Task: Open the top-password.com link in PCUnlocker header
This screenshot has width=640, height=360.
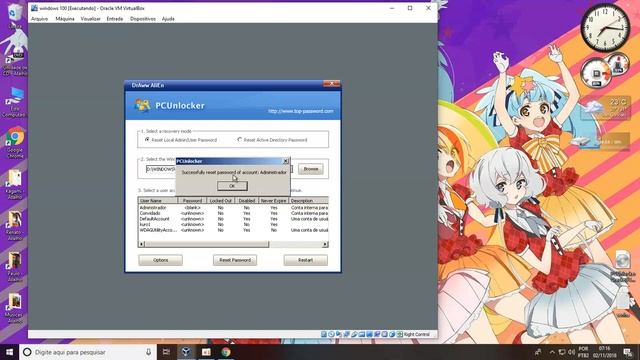Action: [300, 111]
